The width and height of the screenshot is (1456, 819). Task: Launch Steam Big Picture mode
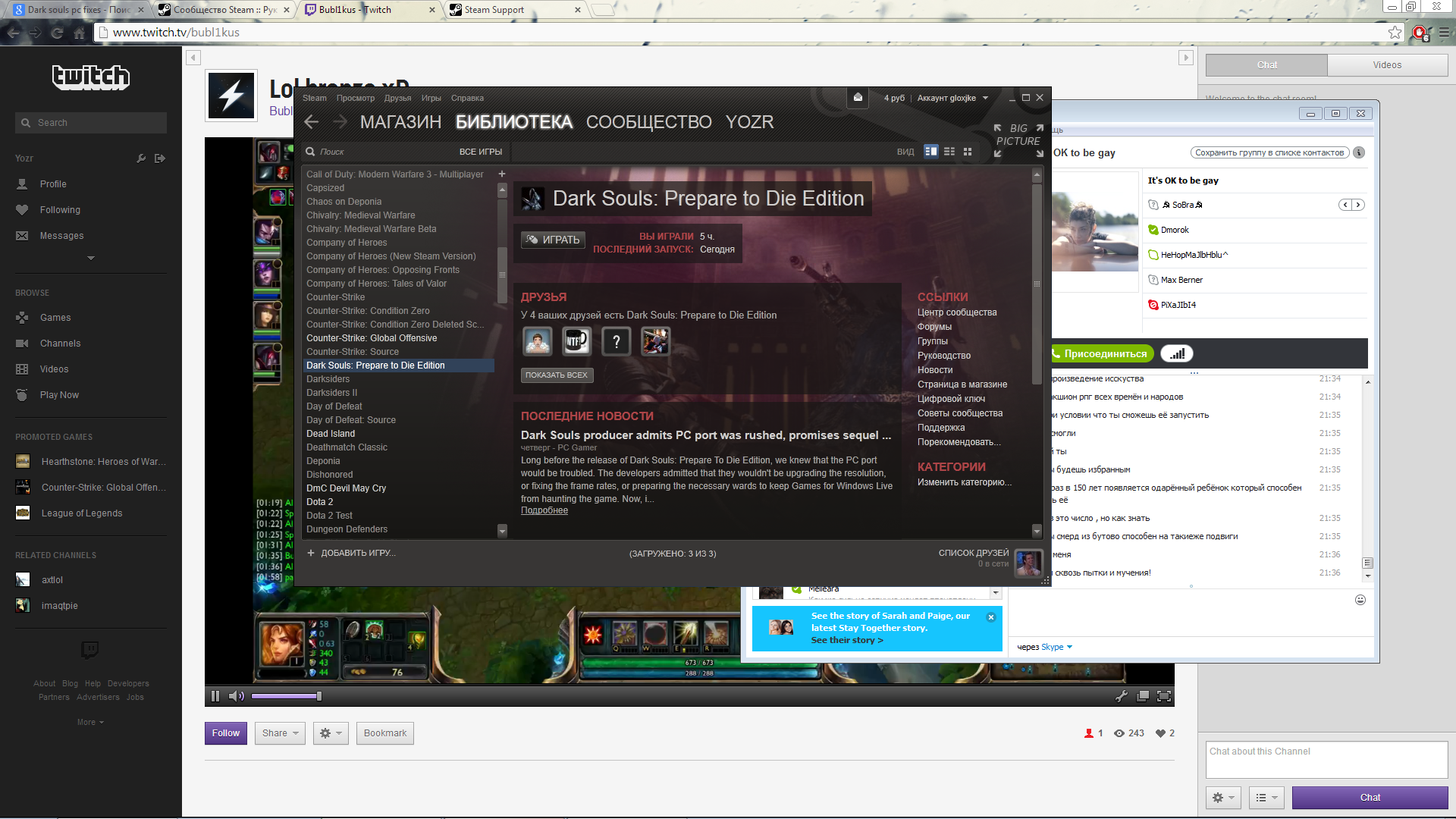tap(1018, 140)
